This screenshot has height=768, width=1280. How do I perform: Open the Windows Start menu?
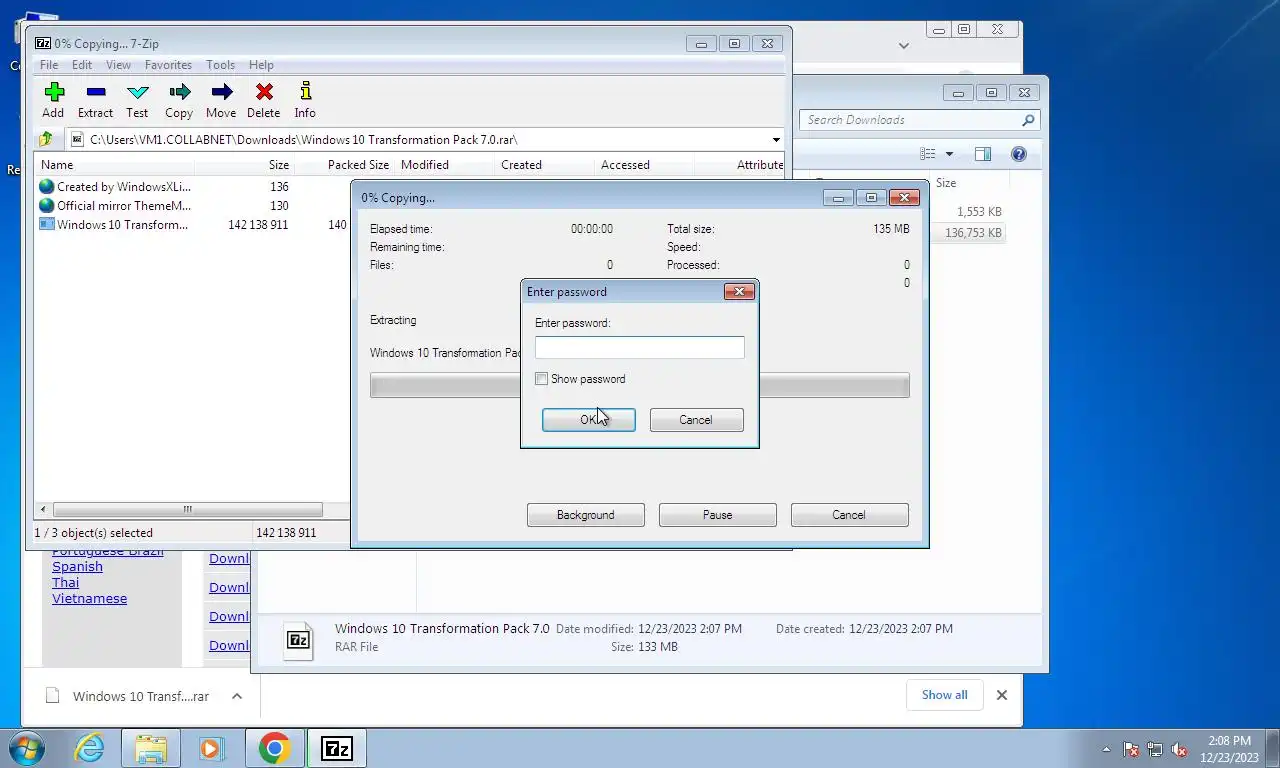28,748
